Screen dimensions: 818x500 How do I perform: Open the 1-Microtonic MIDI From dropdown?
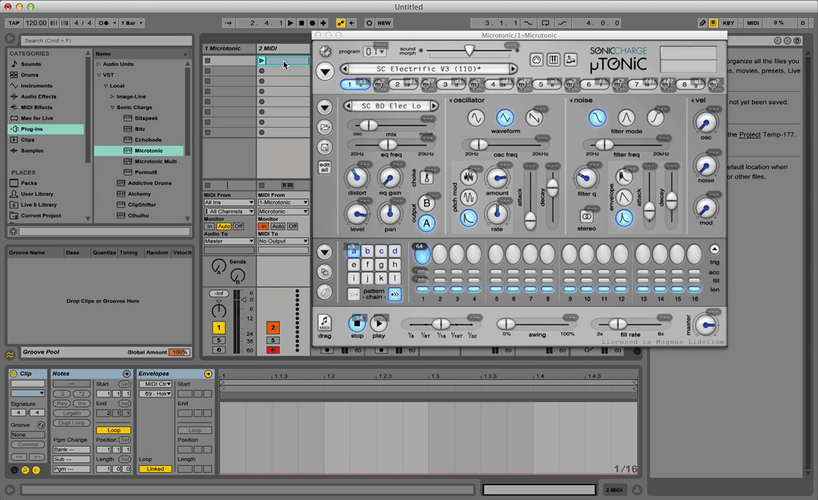(x=283, y=203)
